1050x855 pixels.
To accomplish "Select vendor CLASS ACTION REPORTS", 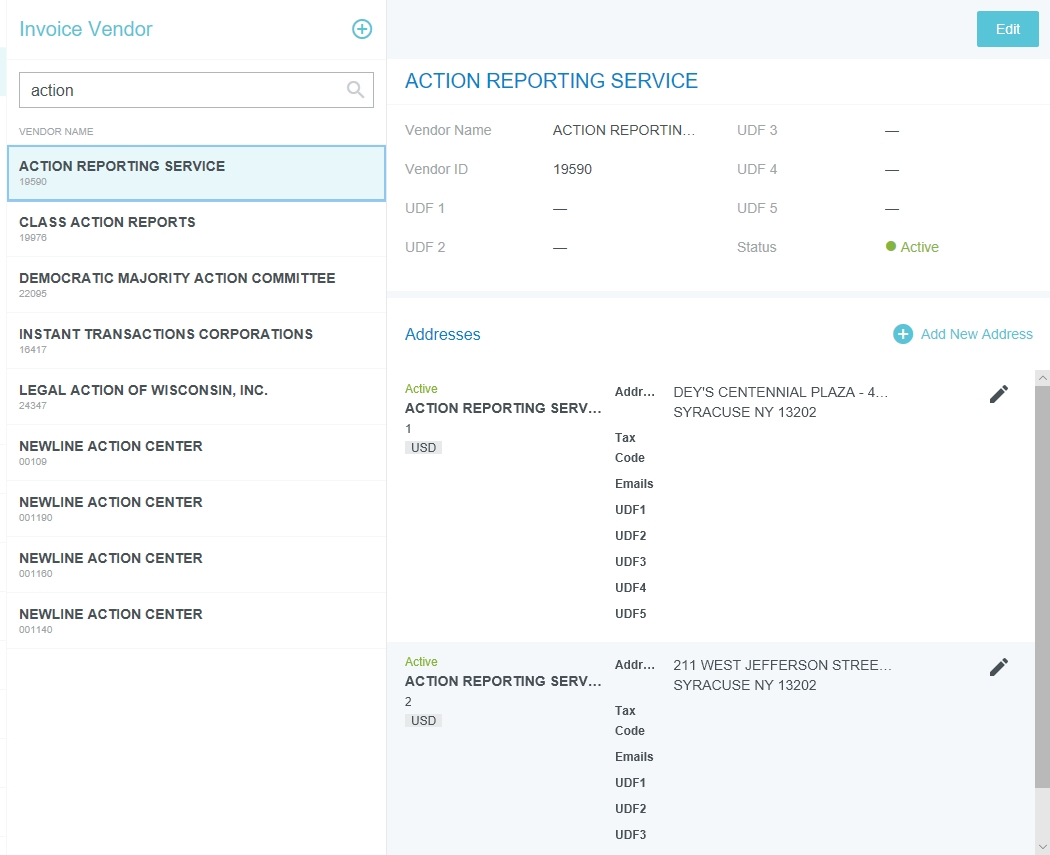I will 196,229.
